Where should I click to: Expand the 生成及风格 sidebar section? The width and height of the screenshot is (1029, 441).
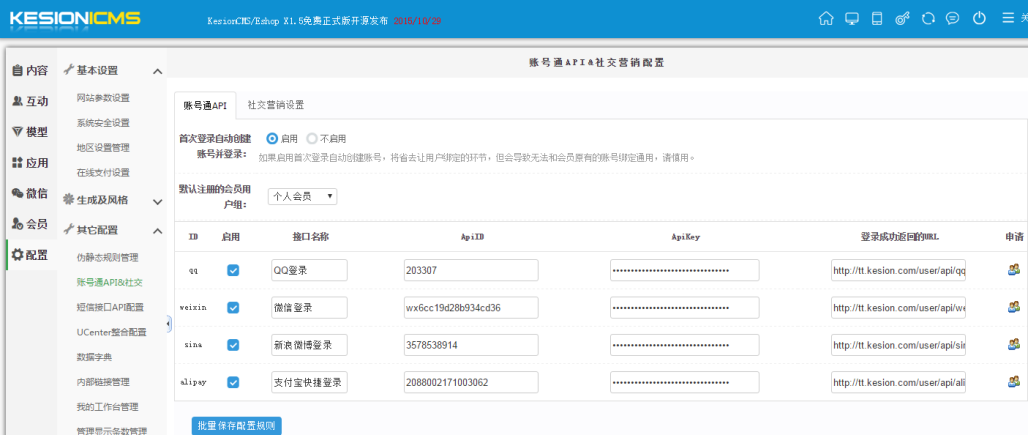pyautogui.click(x=157, y=201)
